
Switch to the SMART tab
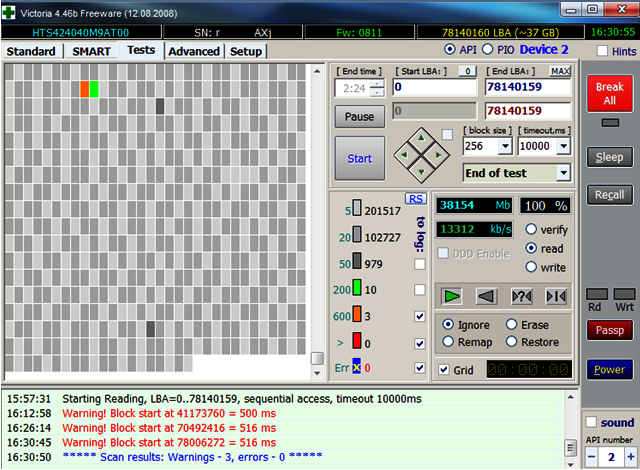pyautogui.click(x=91, y=51)
